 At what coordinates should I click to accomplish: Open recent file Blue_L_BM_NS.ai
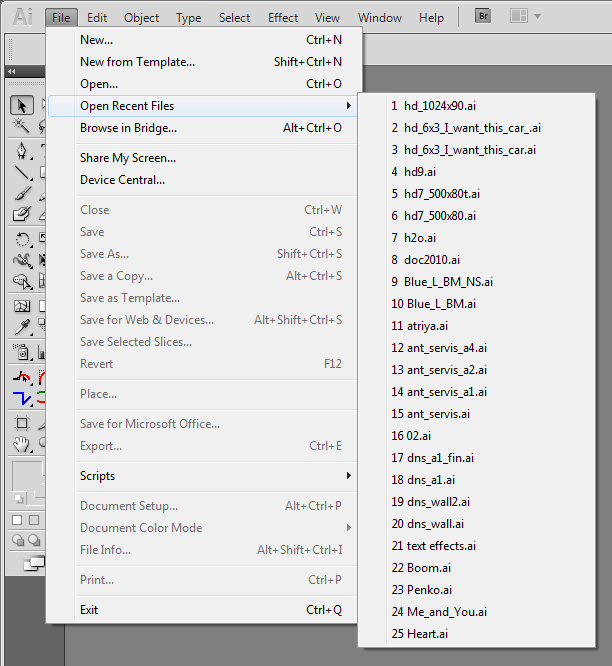click(x=477, y=282)
